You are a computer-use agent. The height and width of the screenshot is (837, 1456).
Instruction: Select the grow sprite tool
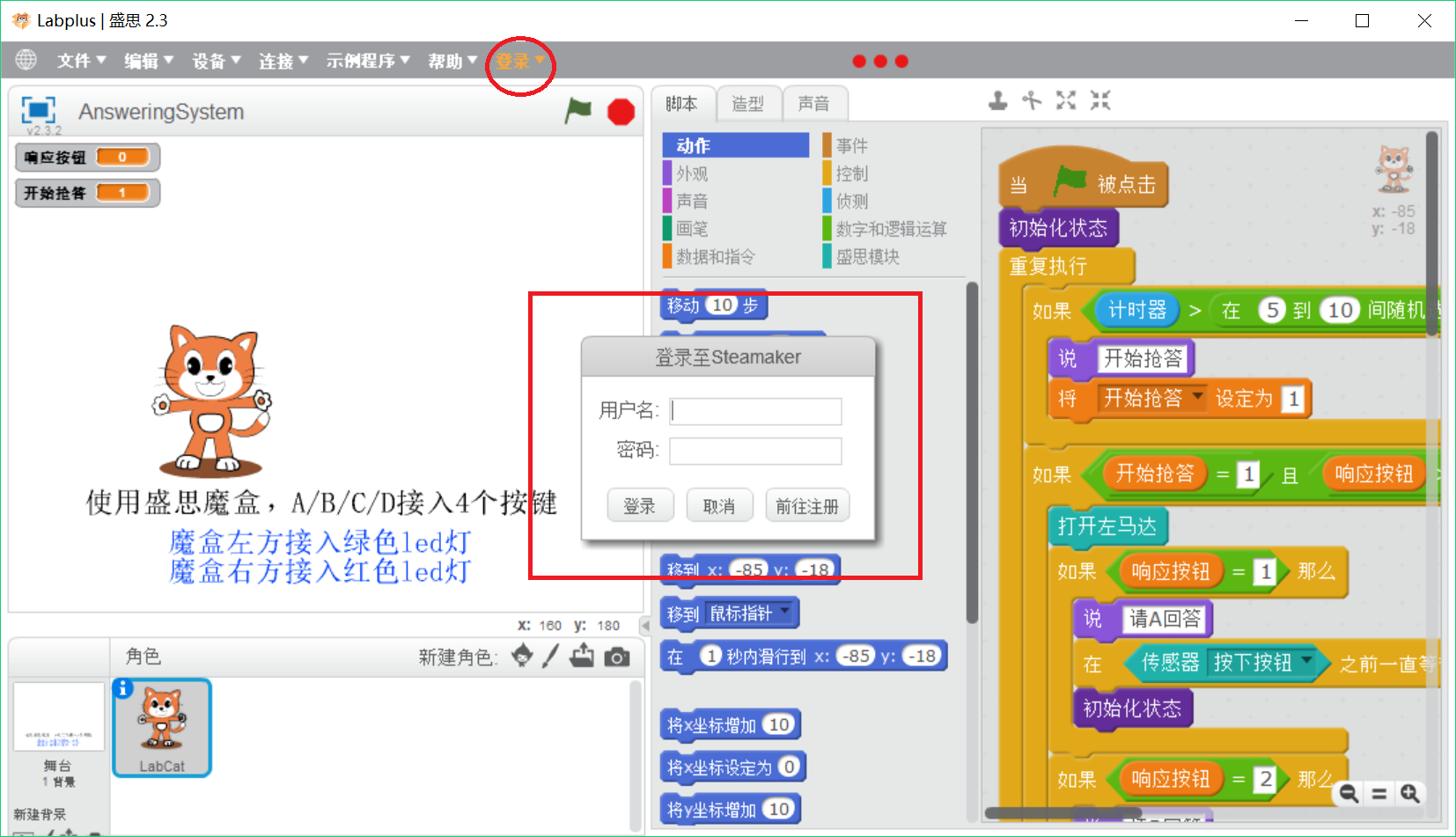coord(1066,100)
